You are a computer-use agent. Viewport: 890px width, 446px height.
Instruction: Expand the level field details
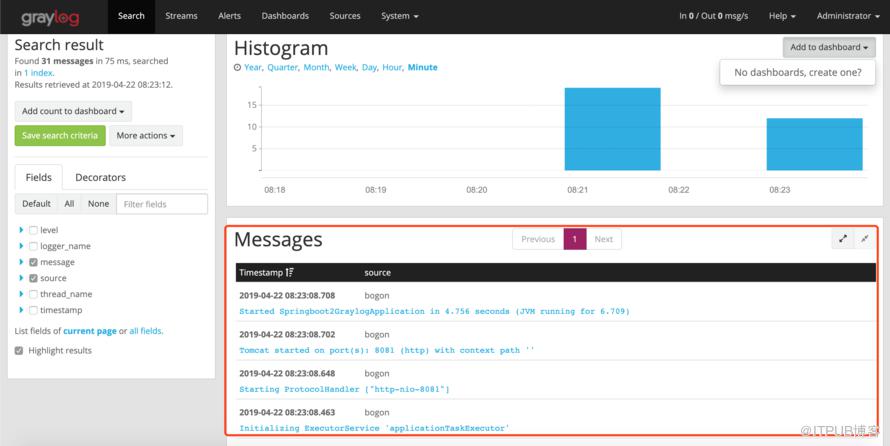point(21,230)
